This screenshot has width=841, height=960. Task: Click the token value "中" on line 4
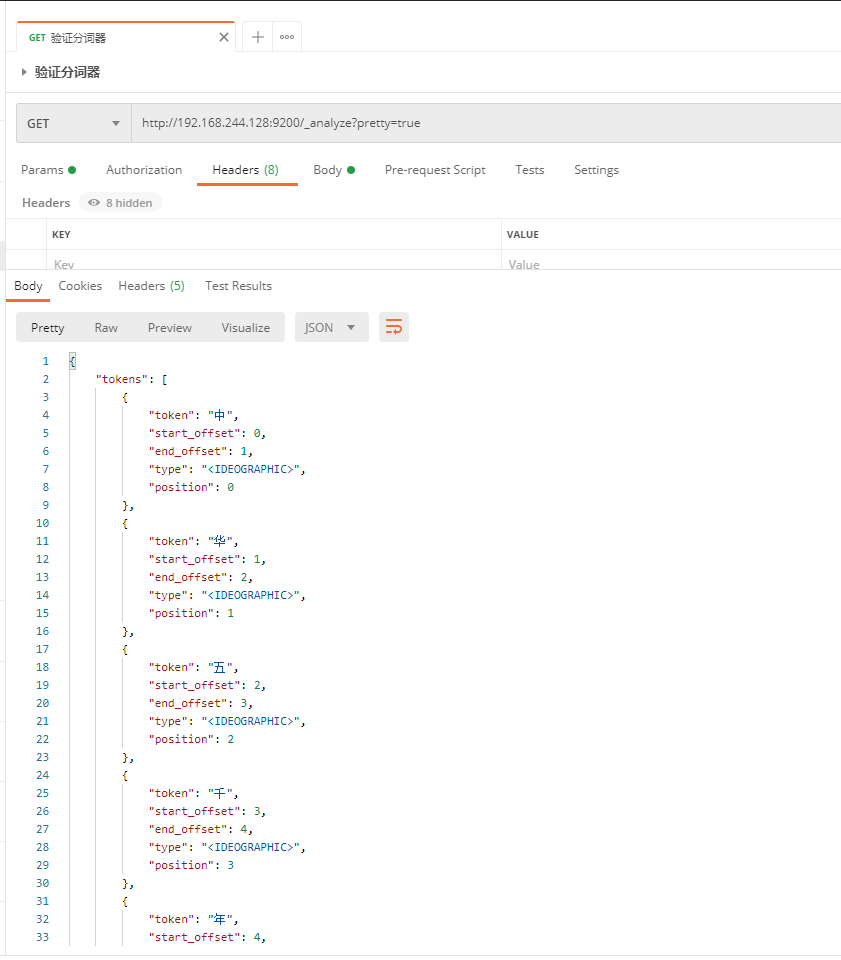click(220, 415)
